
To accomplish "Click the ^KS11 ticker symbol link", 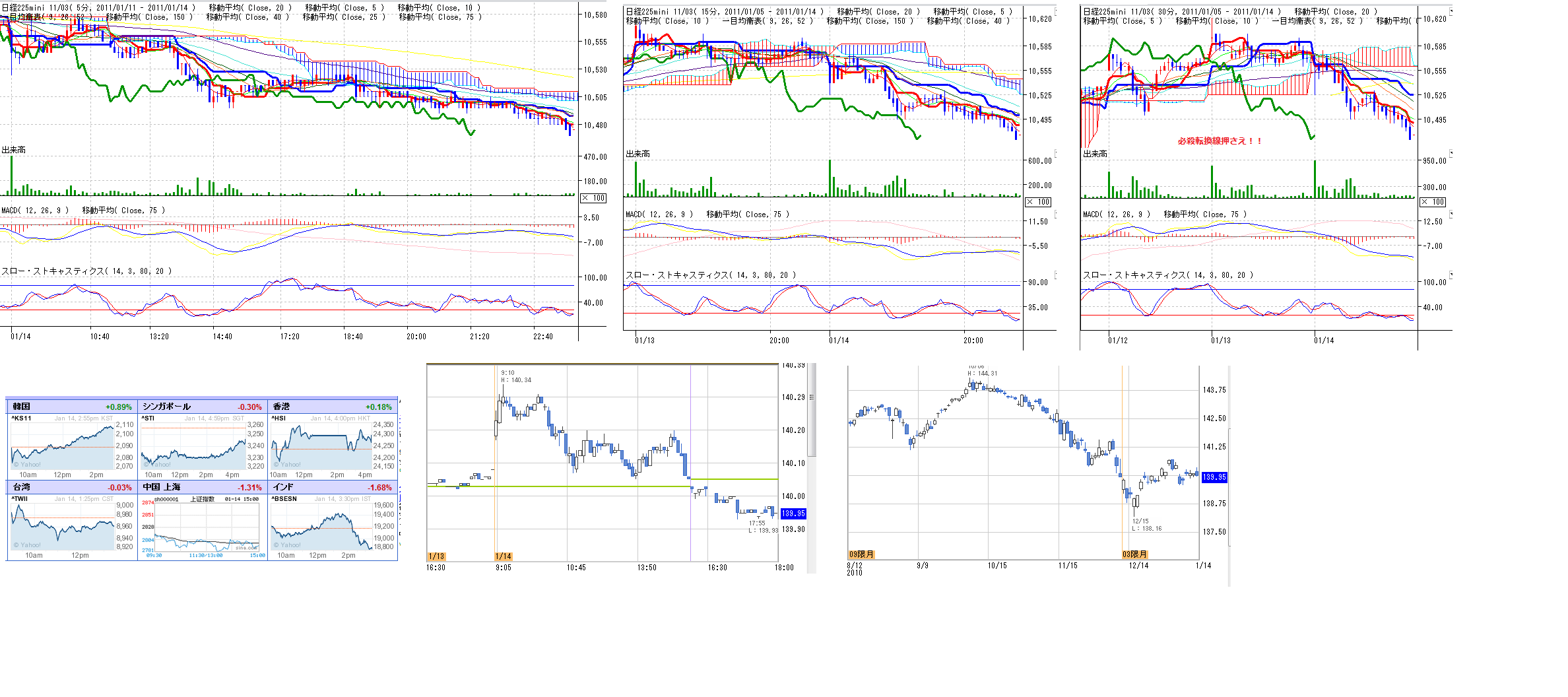I will 21,418.
